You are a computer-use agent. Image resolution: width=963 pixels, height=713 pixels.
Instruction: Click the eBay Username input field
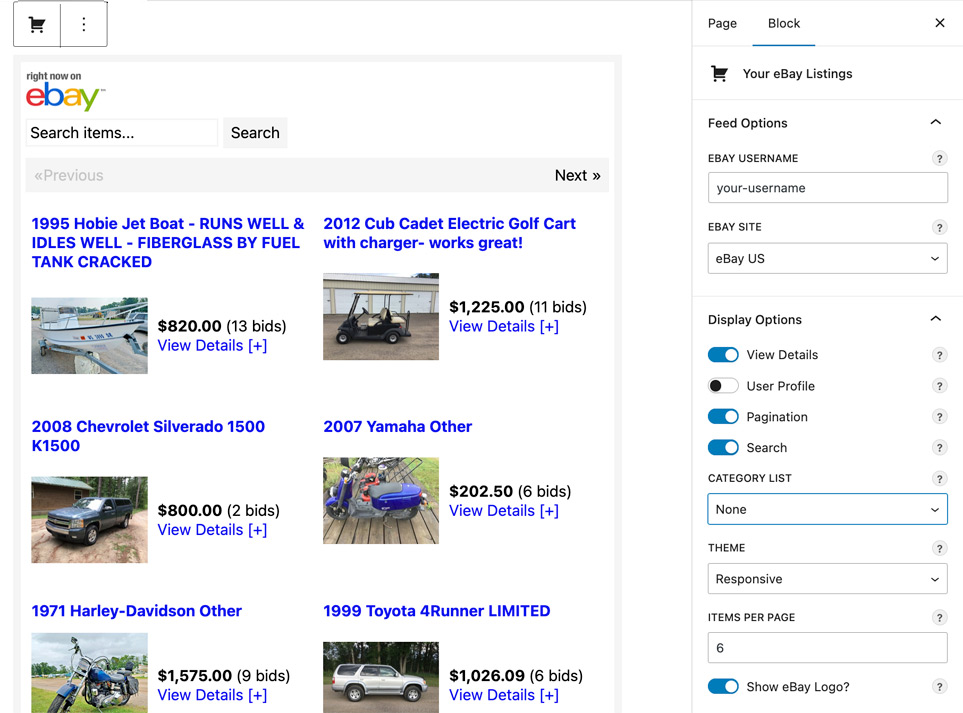tap(827, 188)
